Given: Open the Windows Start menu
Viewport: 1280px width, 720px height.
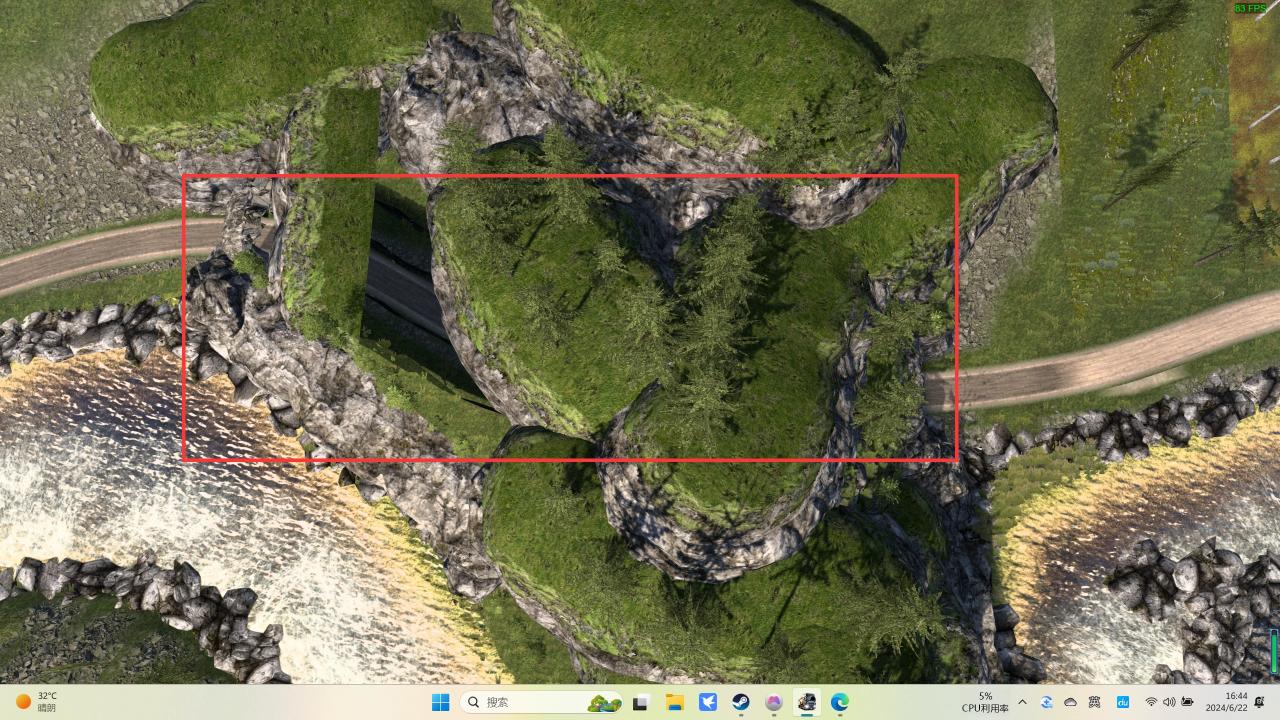Looking at the screenshot, I should coord(440,702).
